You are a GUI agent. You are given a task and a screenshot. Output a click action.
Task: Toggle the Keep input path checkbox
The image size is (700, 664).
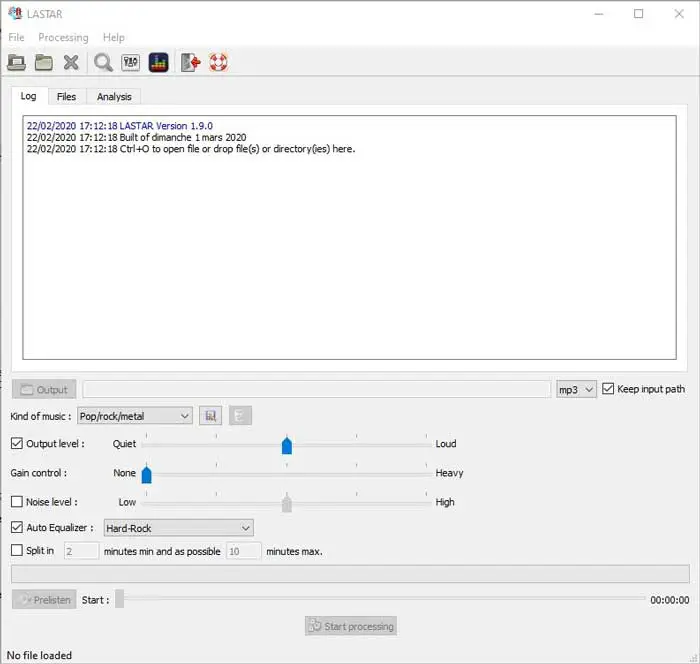coord(608,389)
